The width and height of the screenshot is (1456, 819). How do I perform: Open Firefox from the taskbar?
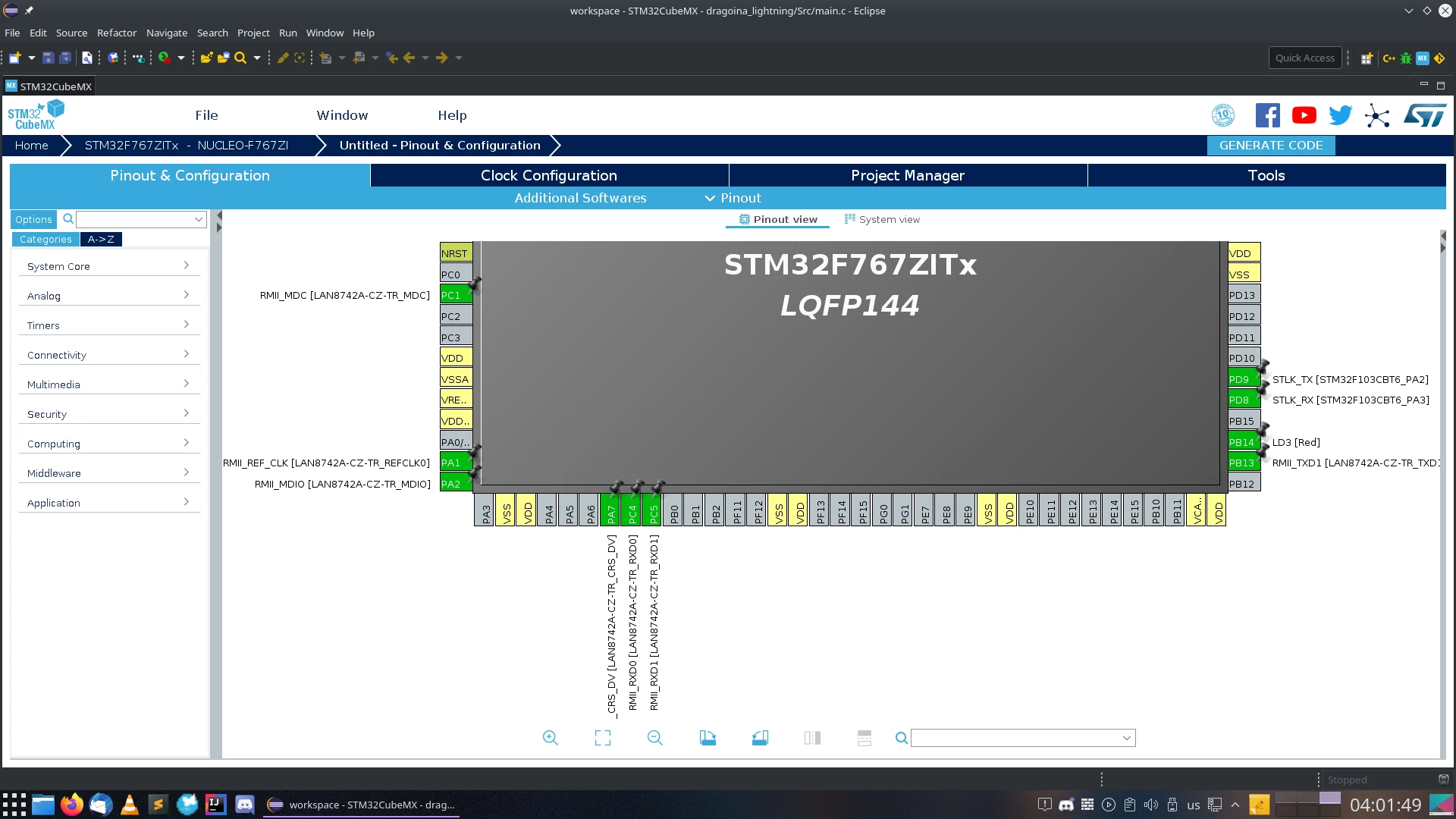tap(72, 804)
